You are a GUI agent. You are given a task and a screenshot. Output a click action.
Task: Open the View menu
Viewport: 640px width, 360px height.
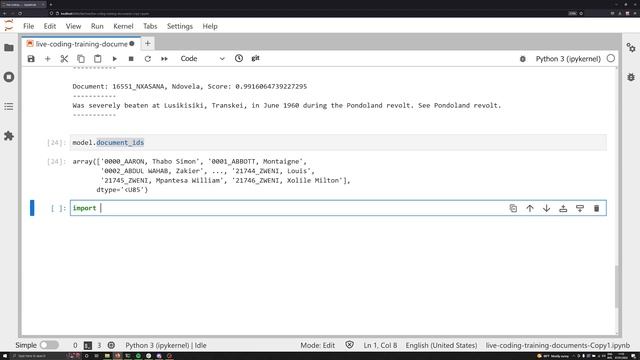point(73,26)
